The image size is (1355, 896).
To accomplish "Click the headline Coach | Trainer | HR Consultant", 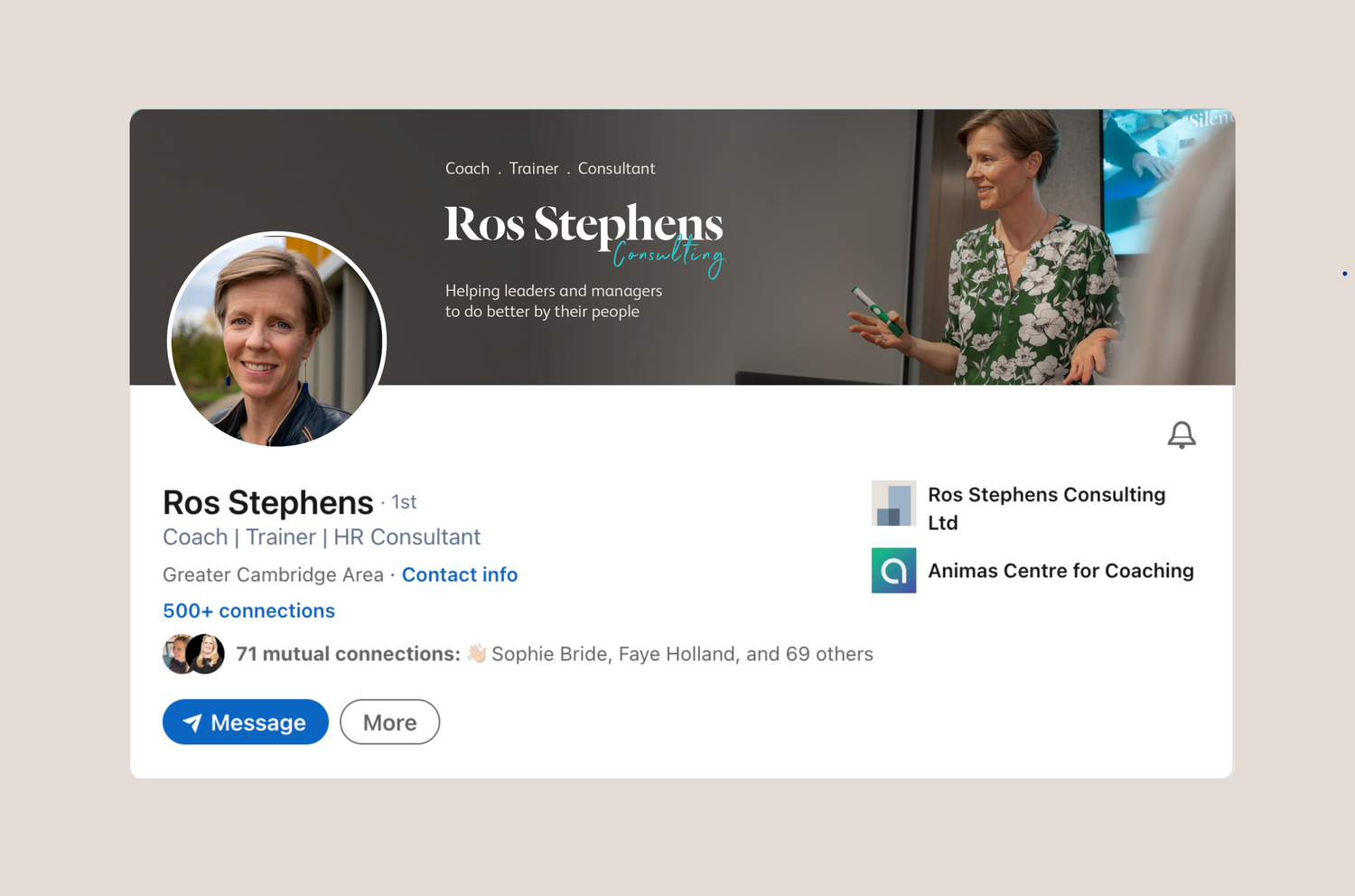I will click(x=322, y=537).
